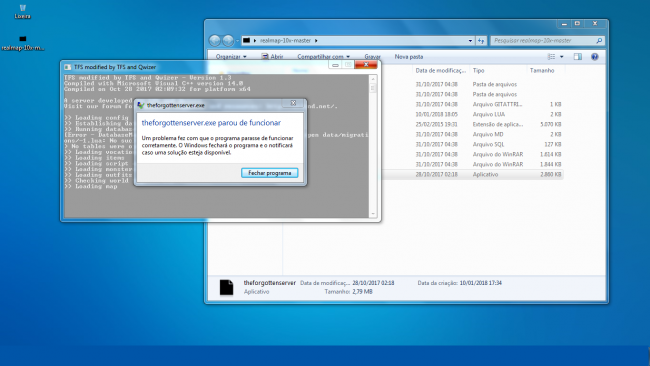The width and height of the screenshot is (650, 366).
Task: Expand the address bar history dropdown
Action: click(470, 41)
